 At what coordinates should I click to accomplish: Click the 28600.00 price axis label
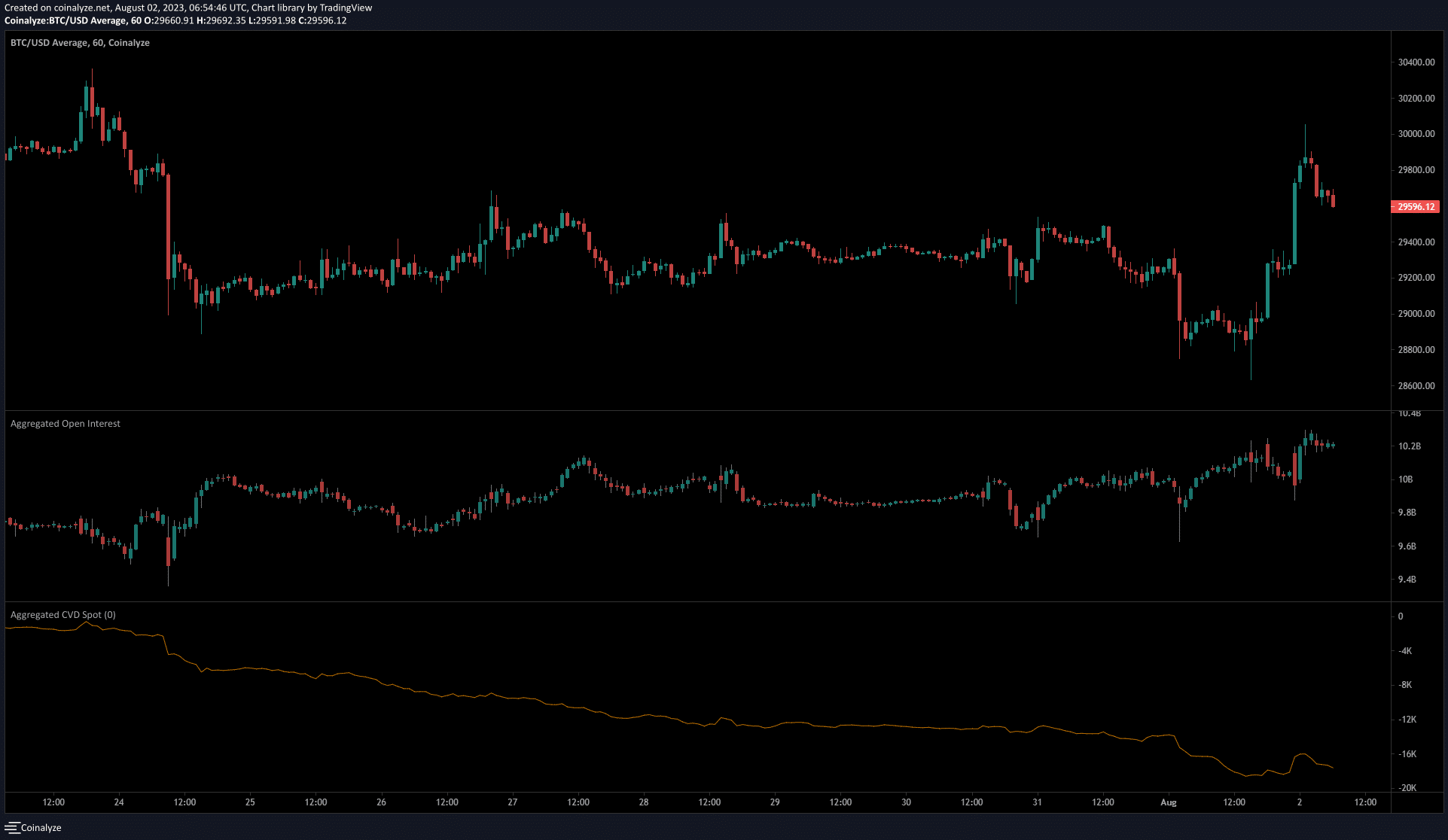[1416, 386]
